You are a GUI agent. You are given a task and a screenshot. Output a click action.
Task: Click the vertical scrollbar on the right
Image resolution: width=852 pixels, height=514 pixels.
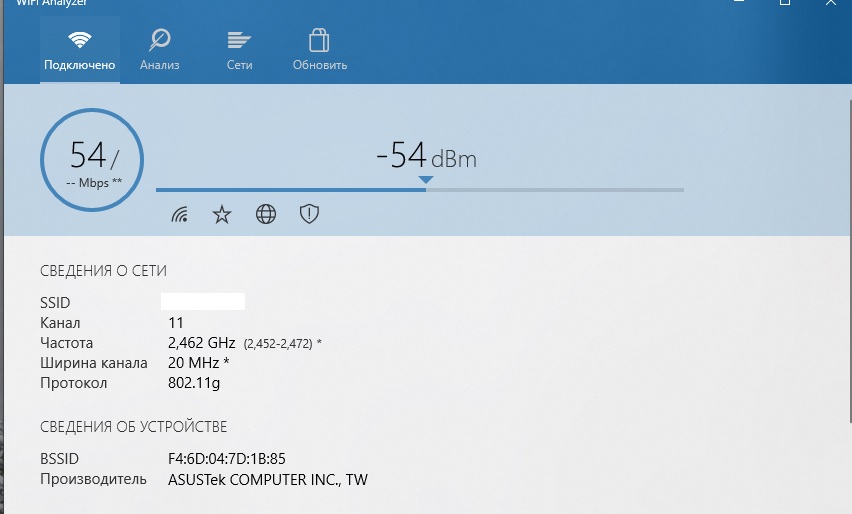850,260
